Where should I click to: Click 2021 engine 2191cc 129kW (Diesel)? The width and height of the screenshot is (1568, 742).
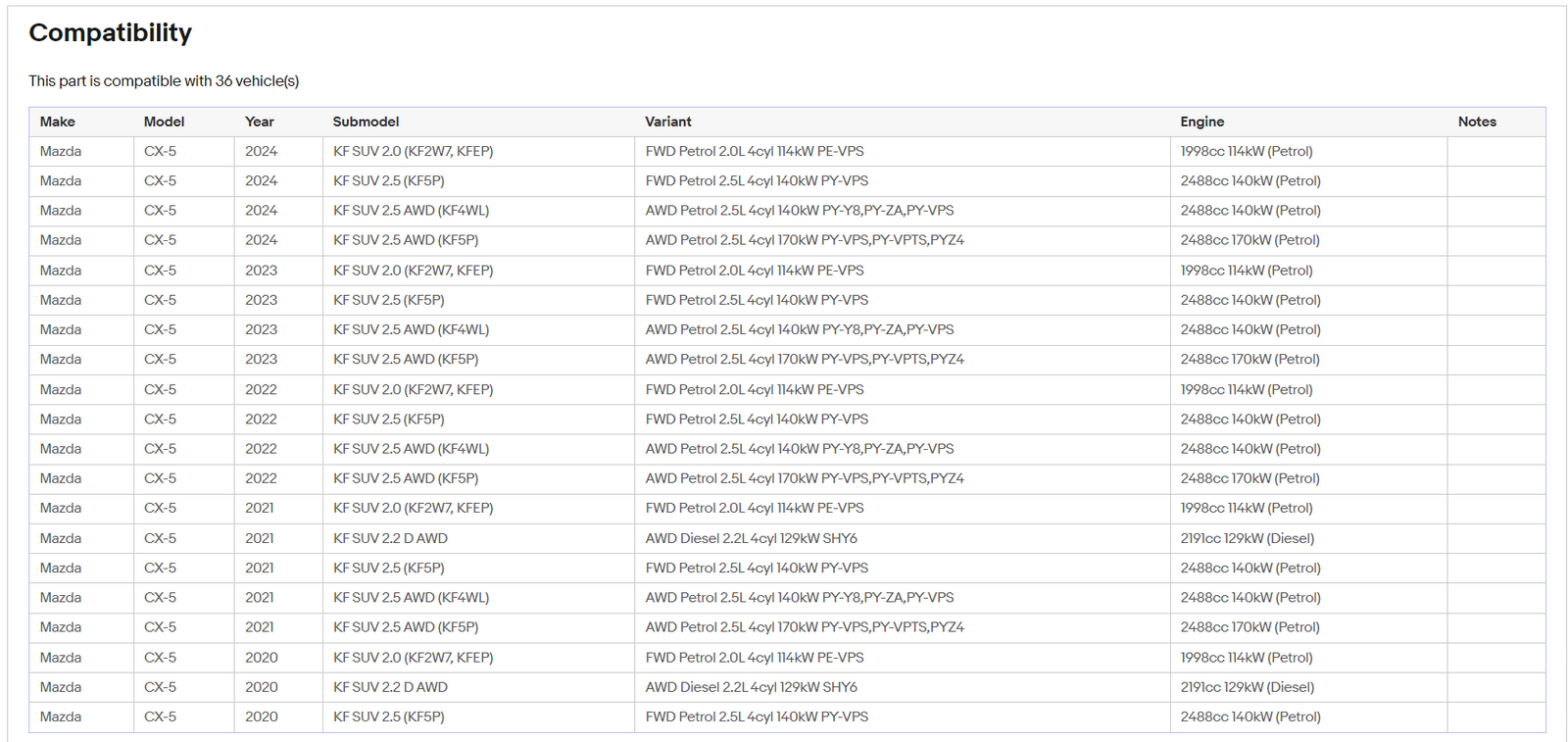click(1248, 538)
